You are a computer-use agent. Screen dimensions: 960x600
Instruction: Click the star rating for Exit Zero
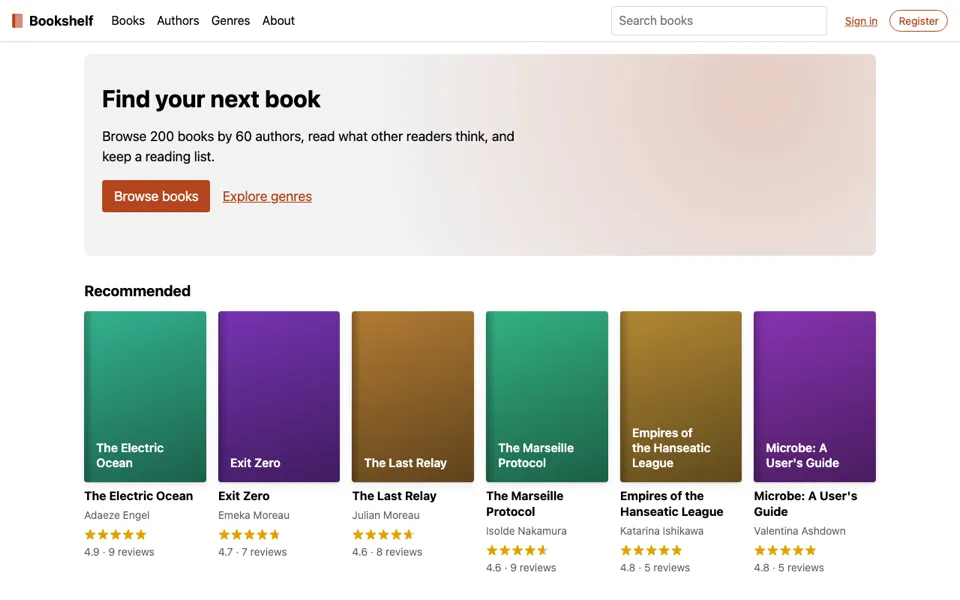click(250, 534)
